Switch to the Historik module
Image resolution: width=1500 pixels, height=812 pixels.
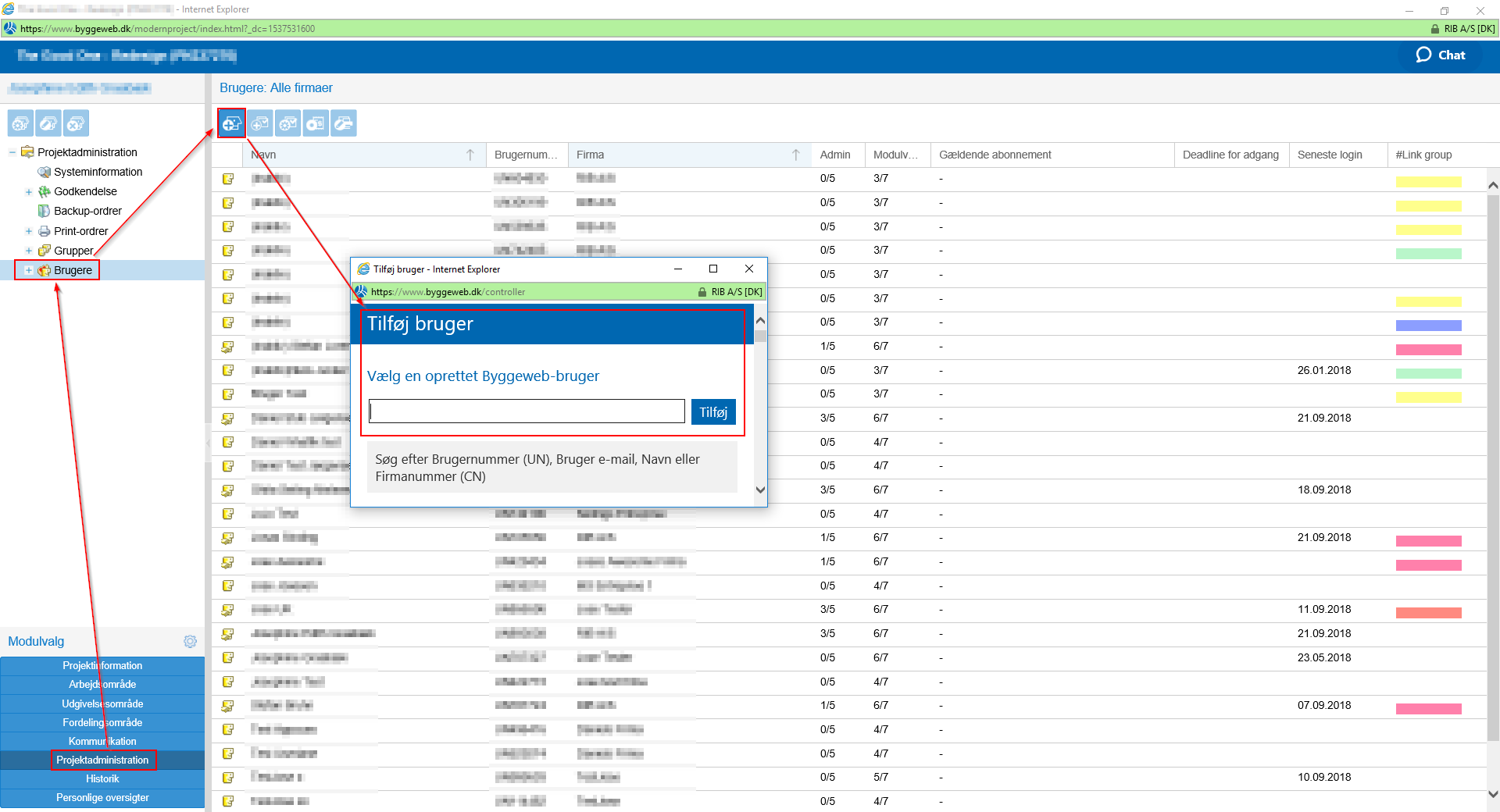coord(102,778)
